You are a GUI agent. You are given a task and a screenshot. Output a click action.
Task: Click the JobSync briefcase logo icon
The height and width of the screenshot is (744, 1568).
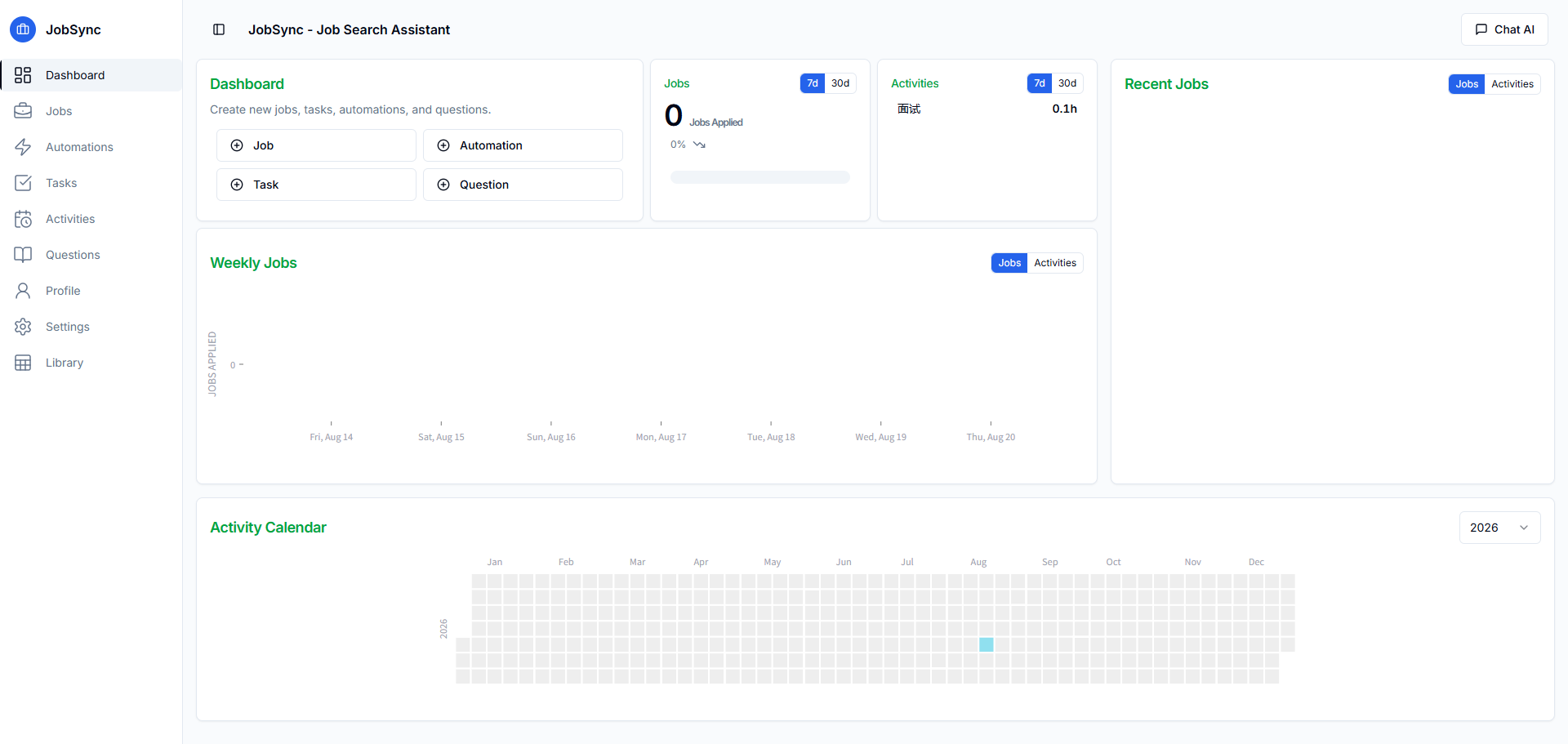(23, 29)
